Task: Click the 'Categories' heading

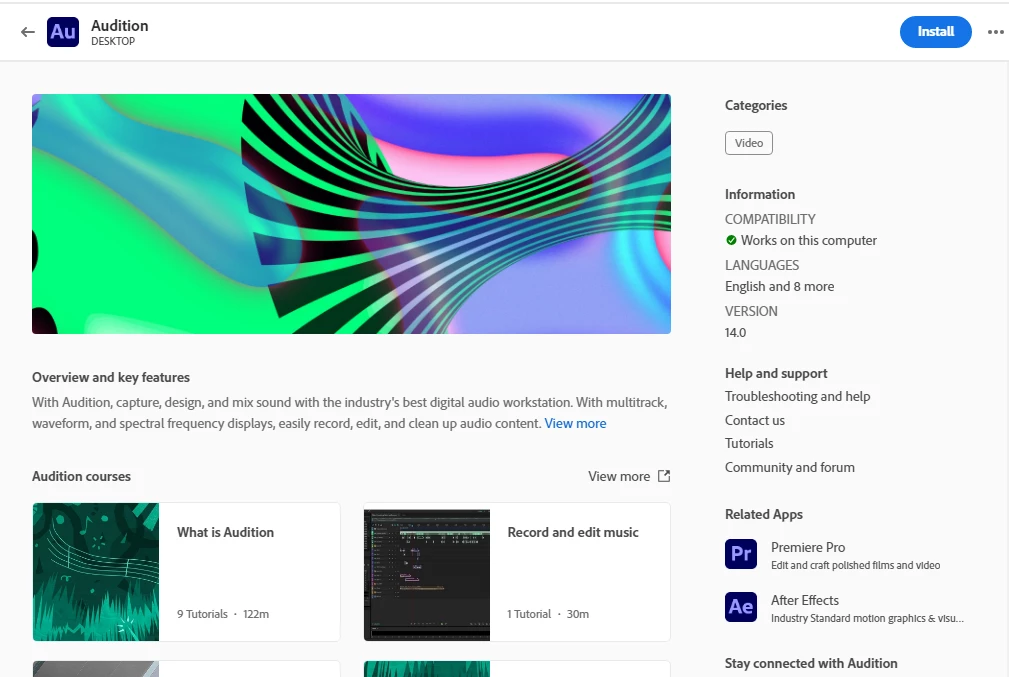Action: pyautogui.click(x=756, y=105)
